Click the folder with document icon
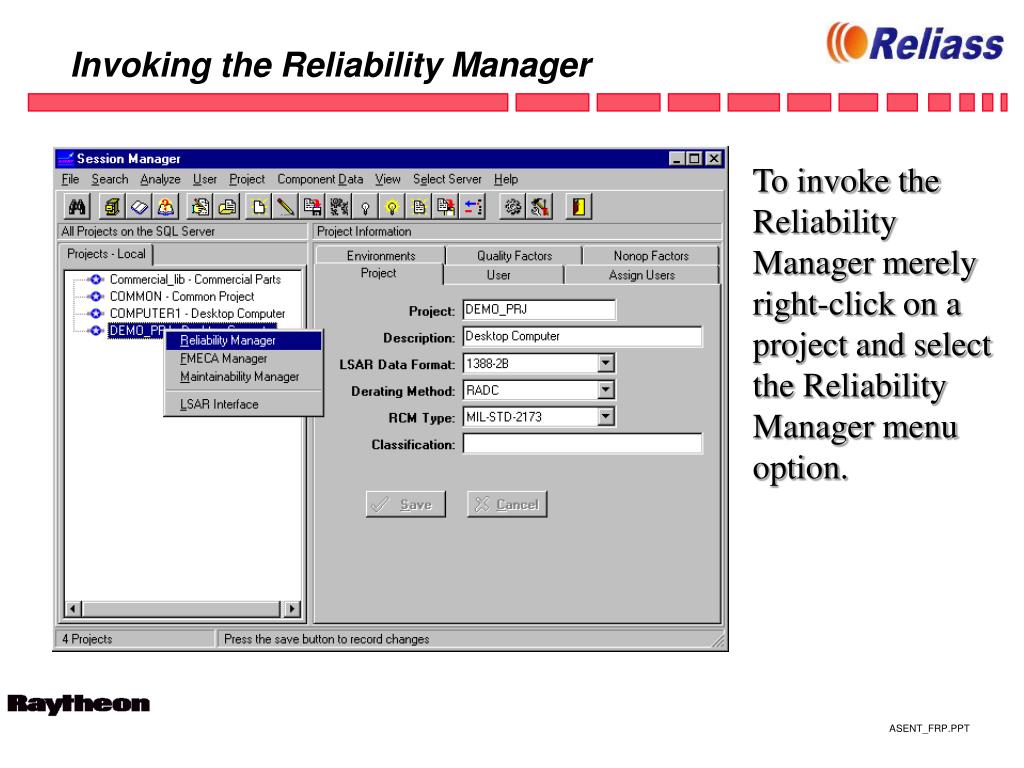 (x=227, y=207)
